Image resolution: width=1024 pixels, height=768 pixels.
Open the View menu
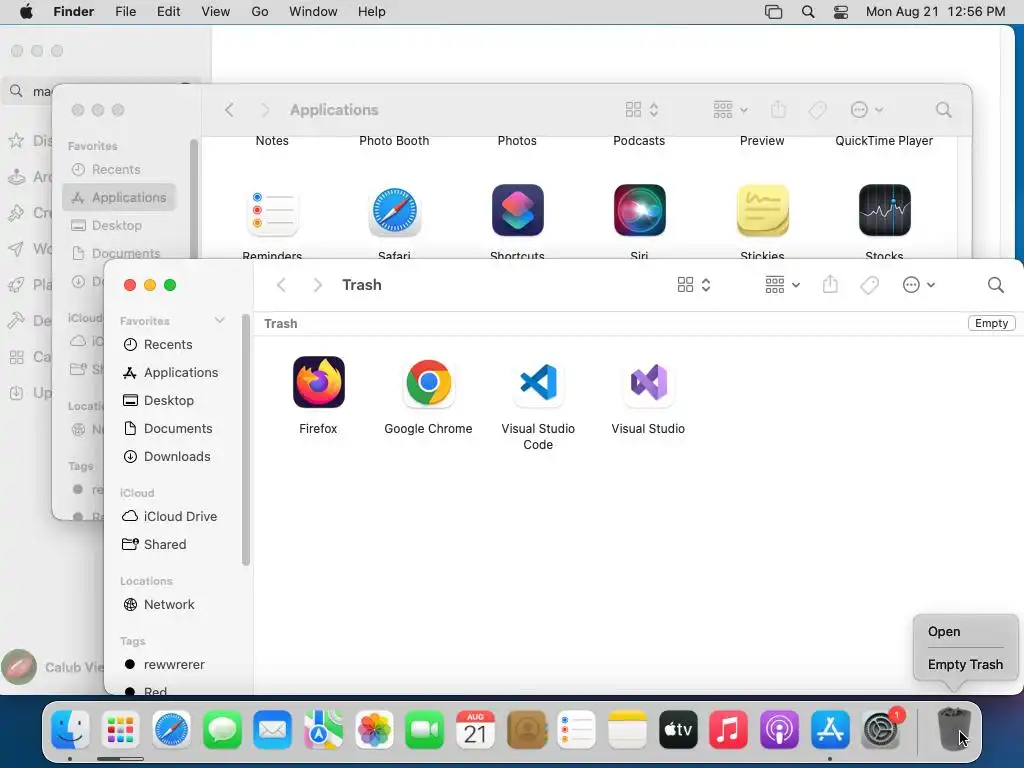pyautogui.click(x=216, y=12)
